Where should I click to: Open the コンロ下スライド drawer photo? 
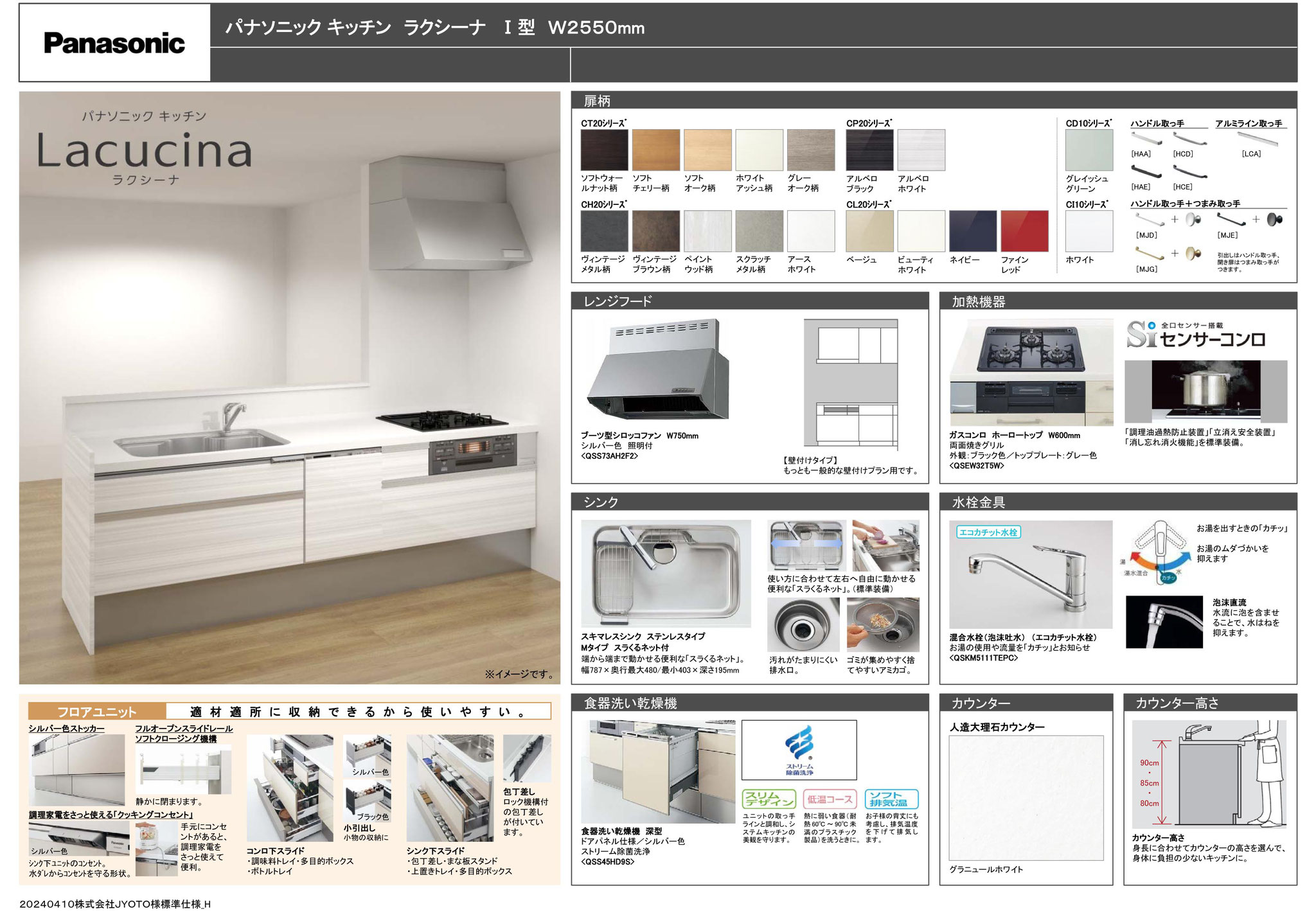[290, 788]
